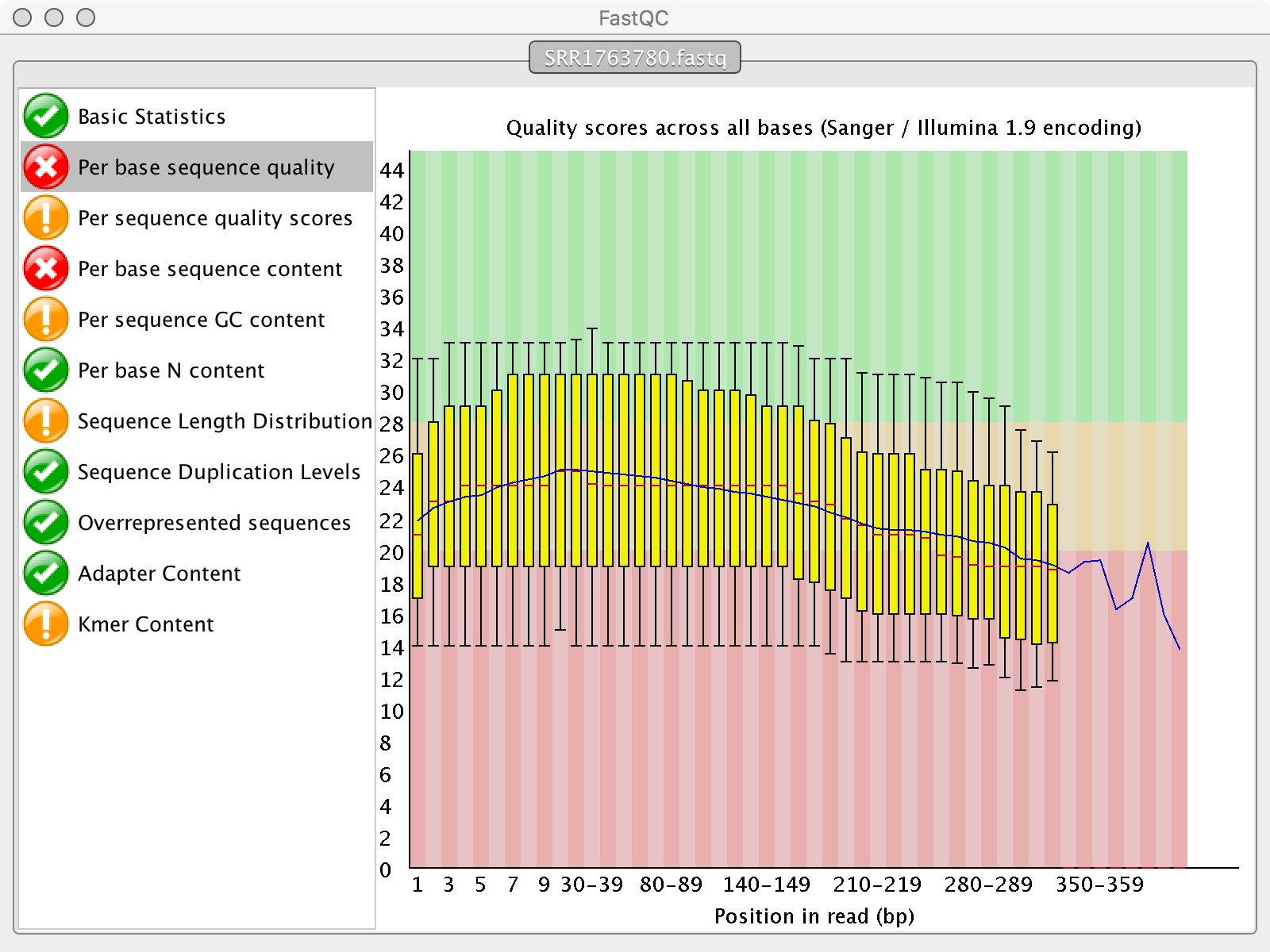Click the red failure icon for Per base sequence quality
The width and height of the screenshot is (1270, 952).
[46, 167]
